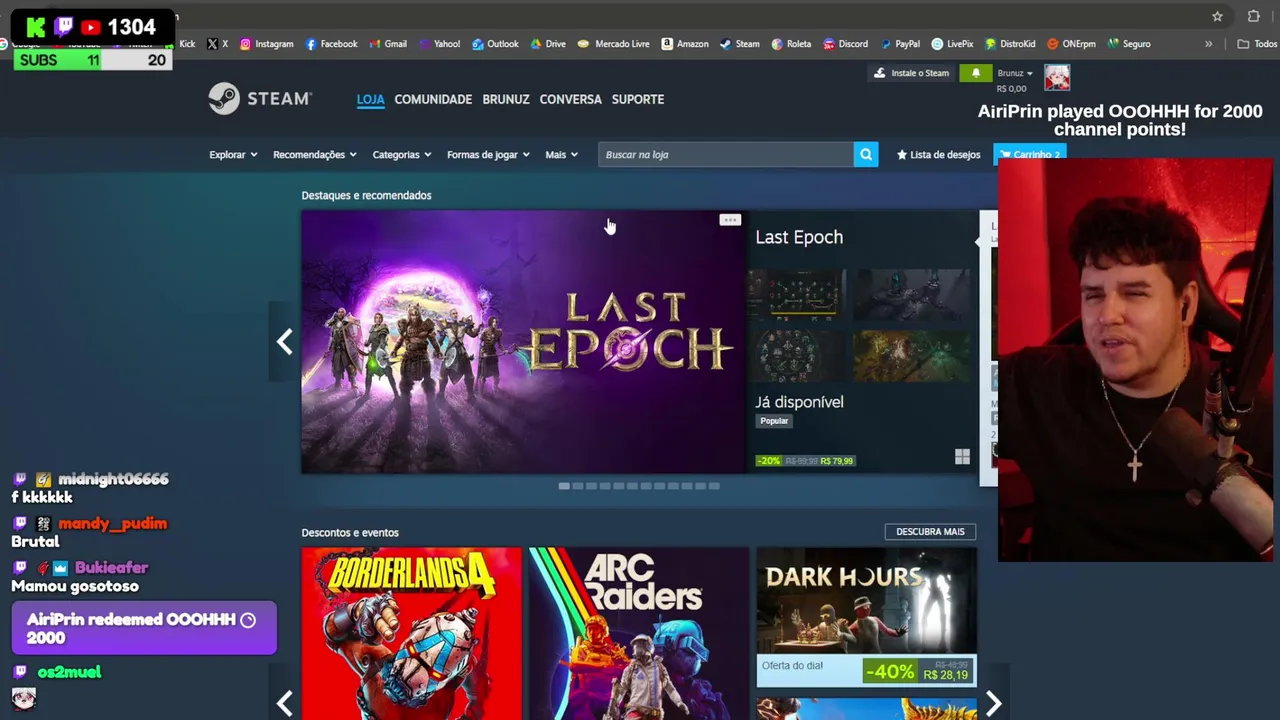Expand the Recomendações dropdown
1280x720 pixels.
click(x=315, y=155)
